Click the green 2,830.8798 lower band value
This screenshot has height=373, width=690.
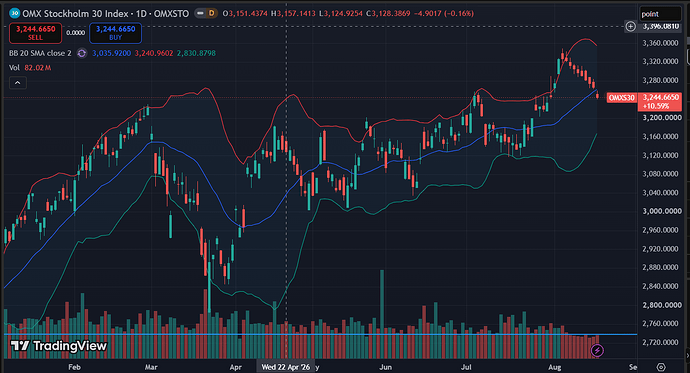click(x=196, y=53)
